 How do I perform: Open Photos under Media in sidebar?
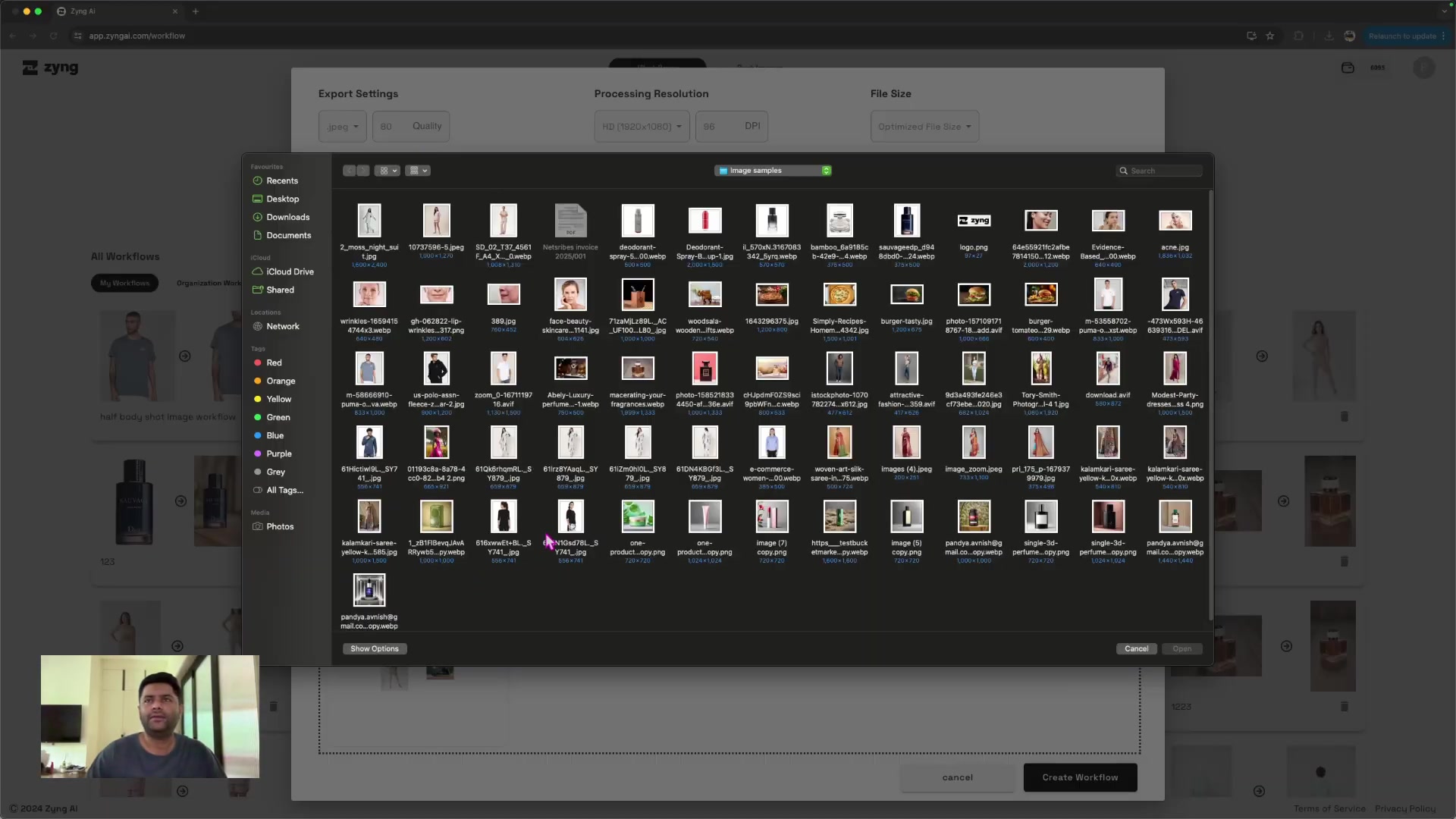coord(280,527)
